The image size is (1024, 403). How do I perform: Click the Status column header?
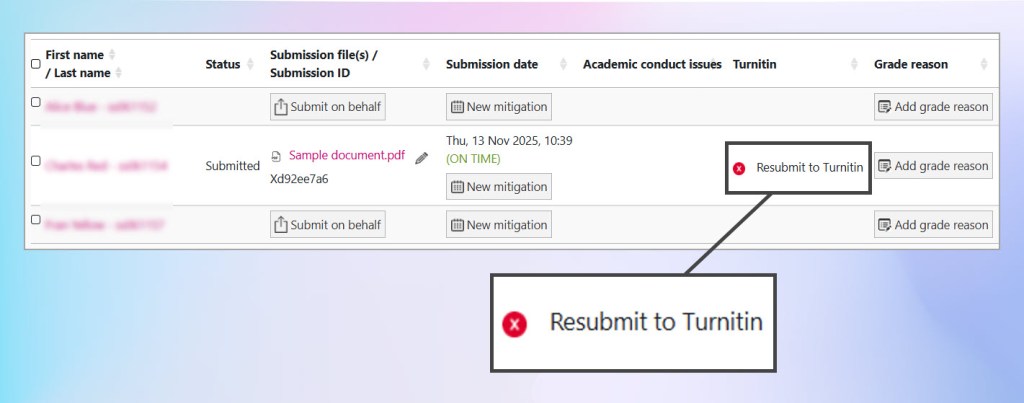[x=223, y=64]
